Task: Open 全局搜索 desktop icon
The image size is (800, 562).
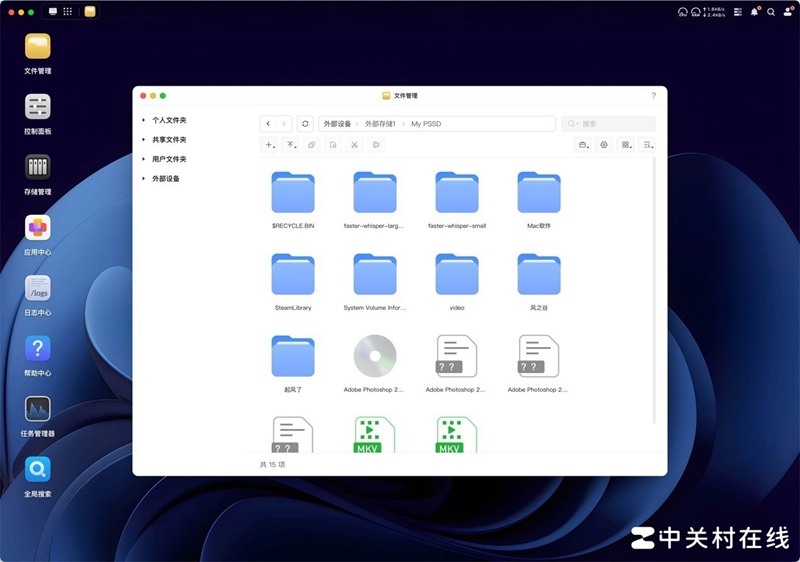Action: tap(38, 469)
